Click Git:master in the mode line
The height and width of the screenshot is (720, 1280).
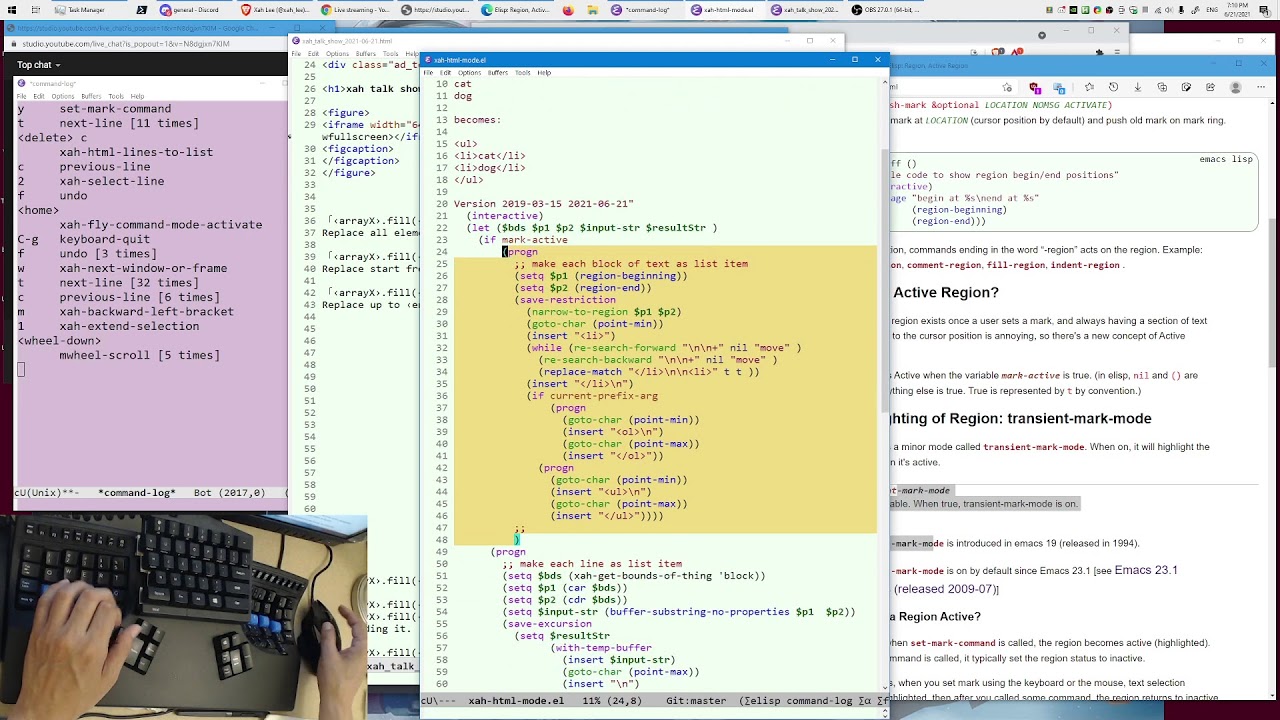(x=696, y=701)
